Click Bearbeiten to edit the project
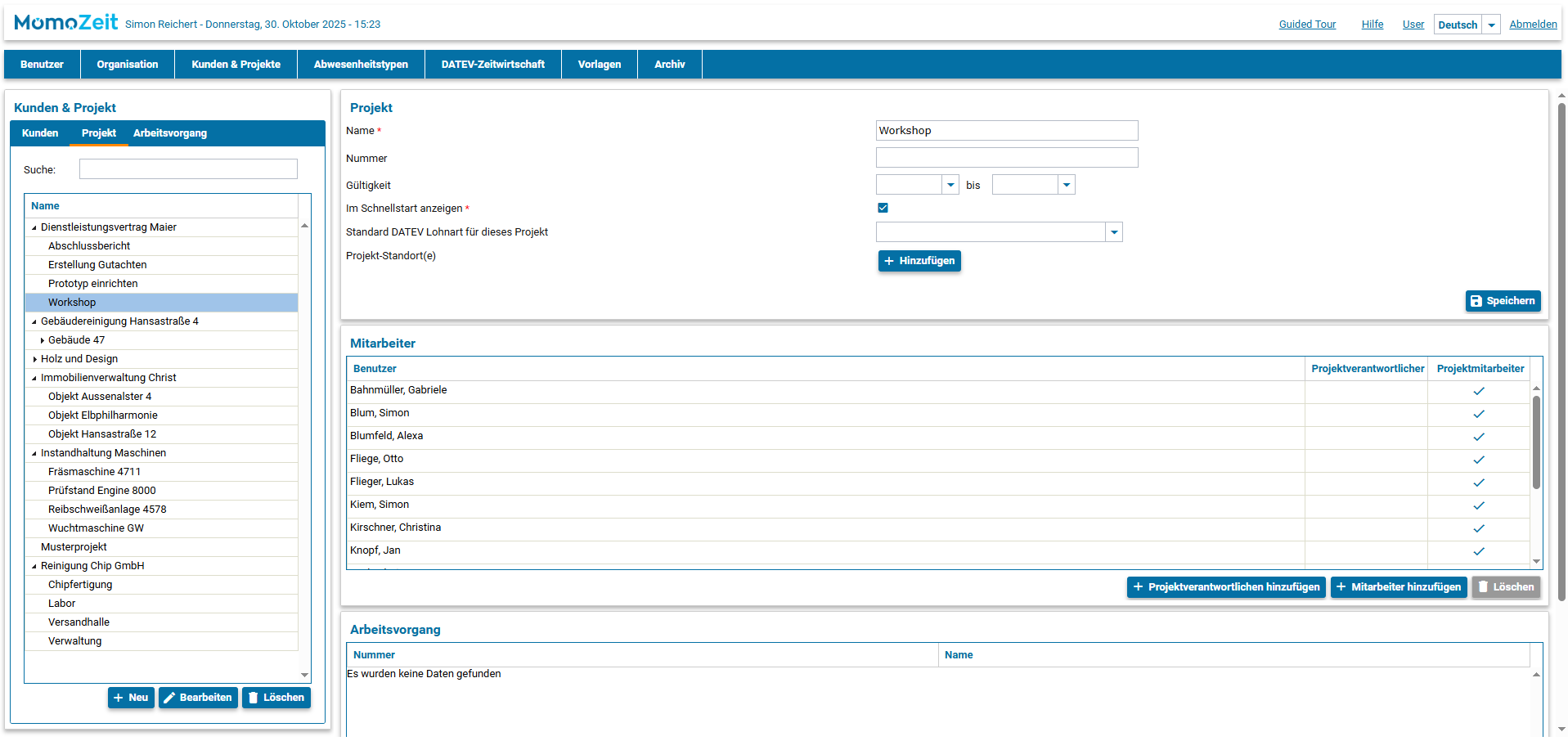 click(x=198, y=698)
